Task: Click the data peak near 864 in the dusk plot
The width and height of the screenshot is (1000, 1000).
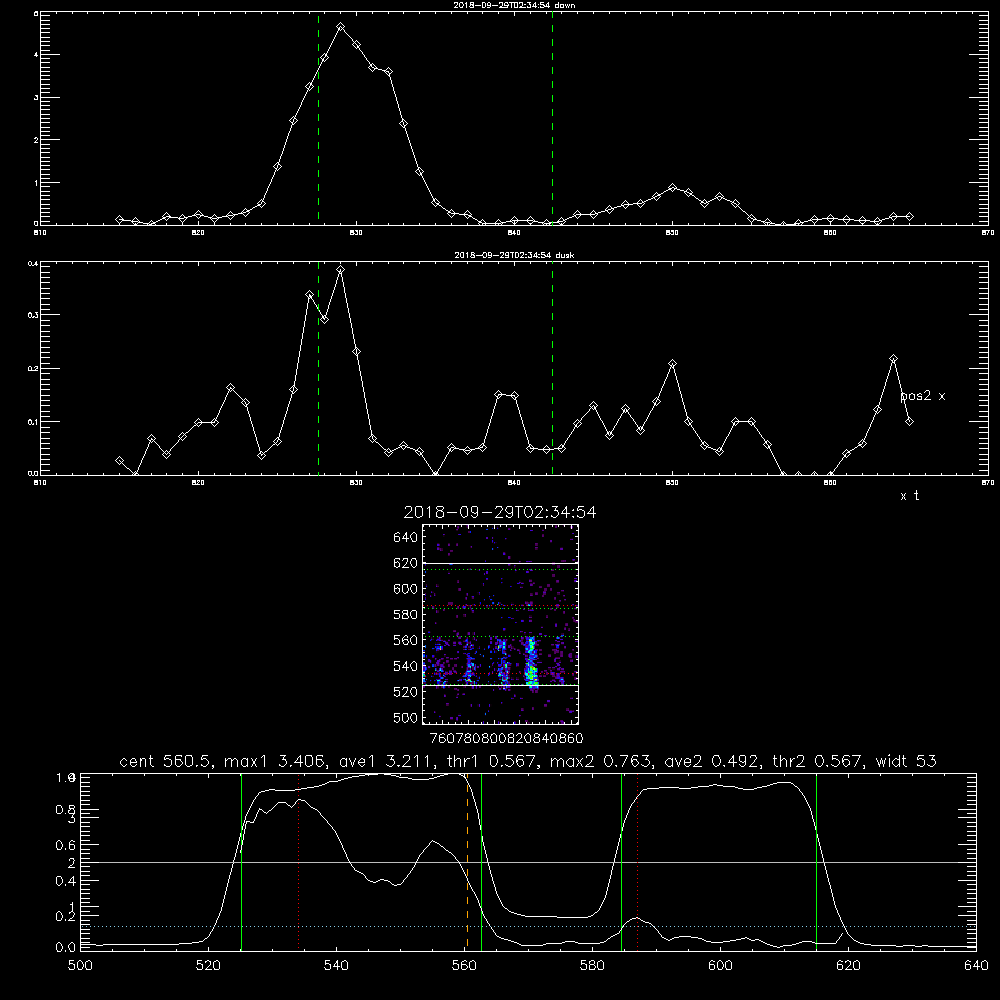Action: (893, 359)
